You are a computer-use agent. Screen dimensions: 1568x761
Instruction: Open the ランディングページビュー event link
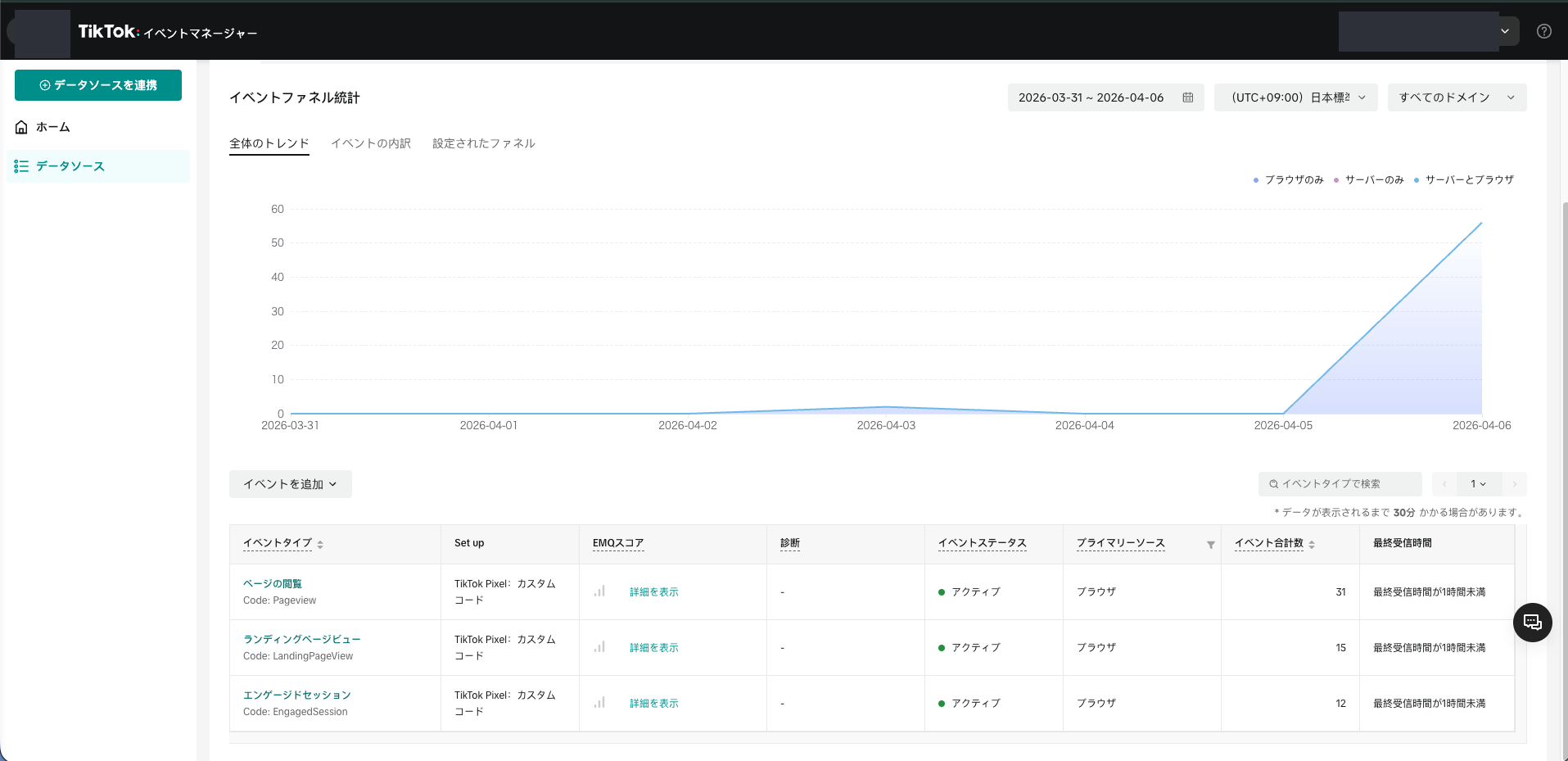[x=301, y=639]
